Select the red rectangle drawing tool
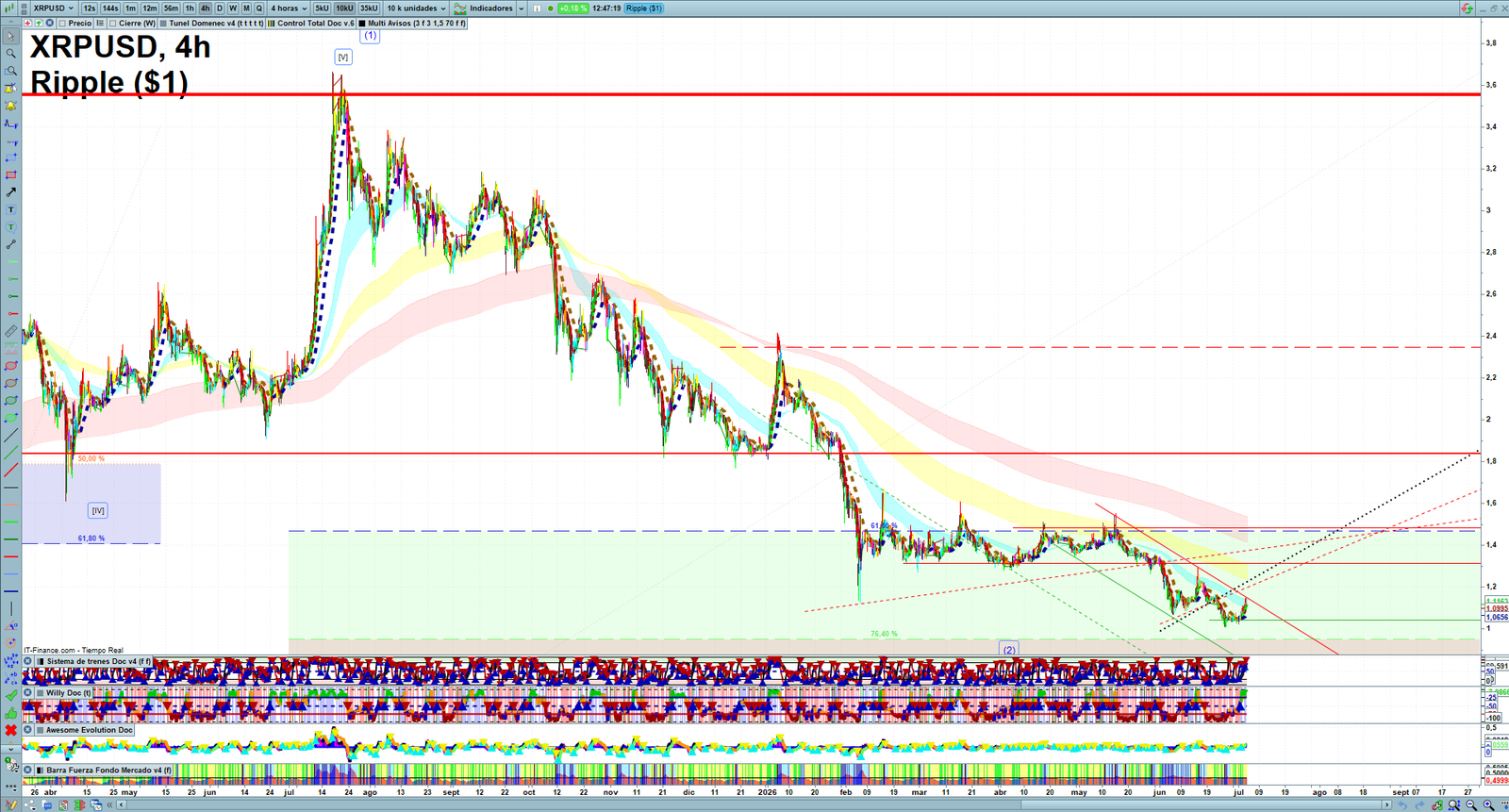This screenshot has height=812, width=1509. [11, 174]
